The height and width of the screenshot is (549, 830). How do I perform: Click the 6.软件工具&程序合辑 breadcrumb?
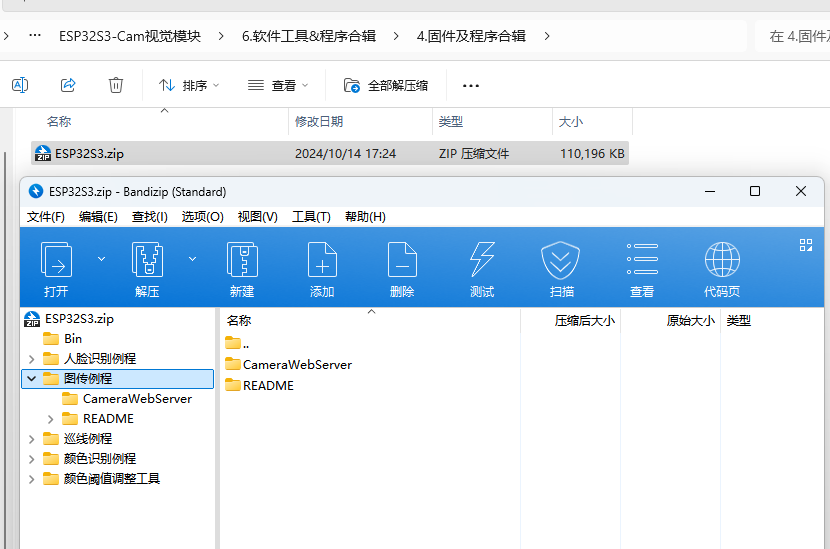[309, 36]
